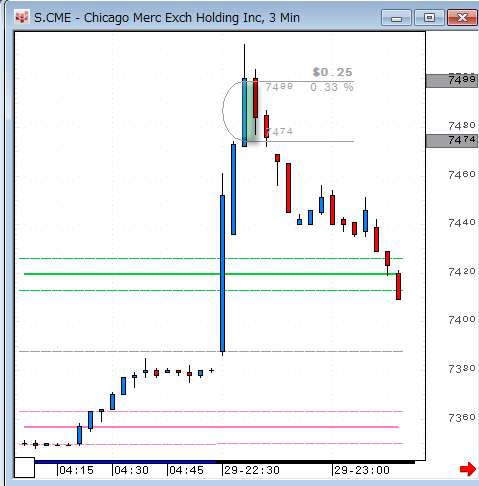Select the 7474 price marker on price axis
This screenshot has height=486, width=479.
(x=452, y=140)
